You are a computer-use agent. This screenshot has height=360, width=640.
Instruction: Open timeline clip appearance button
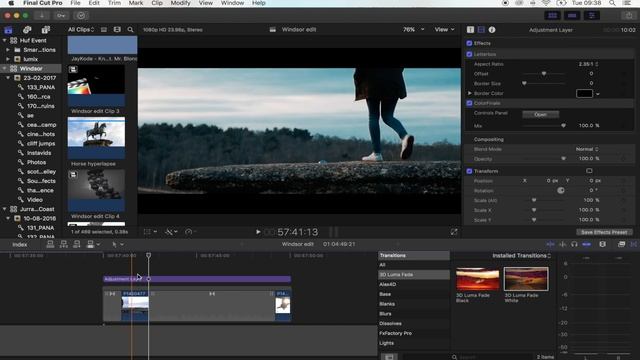pyautogui.click(x=602, y=244)
